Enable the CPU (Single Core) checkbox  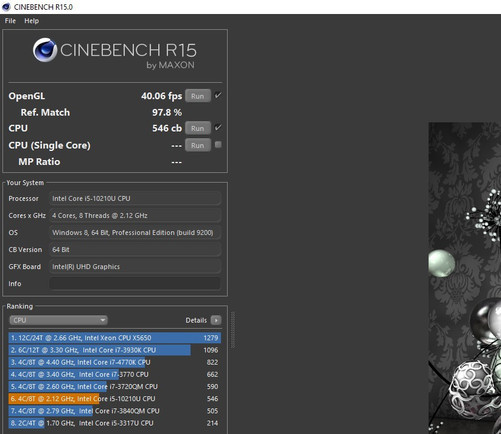[x=218, y=144]
